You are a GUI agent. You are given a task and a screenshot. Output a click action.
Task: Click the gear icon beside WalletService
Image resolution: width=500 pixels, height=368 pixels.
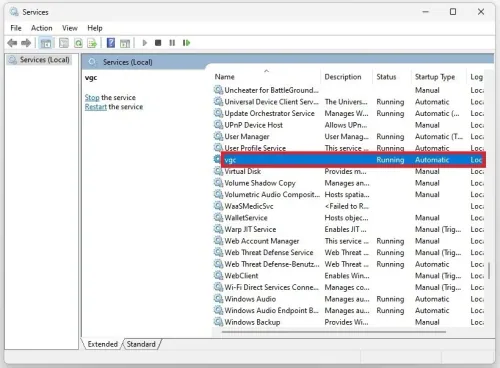(x=218, y=217)
